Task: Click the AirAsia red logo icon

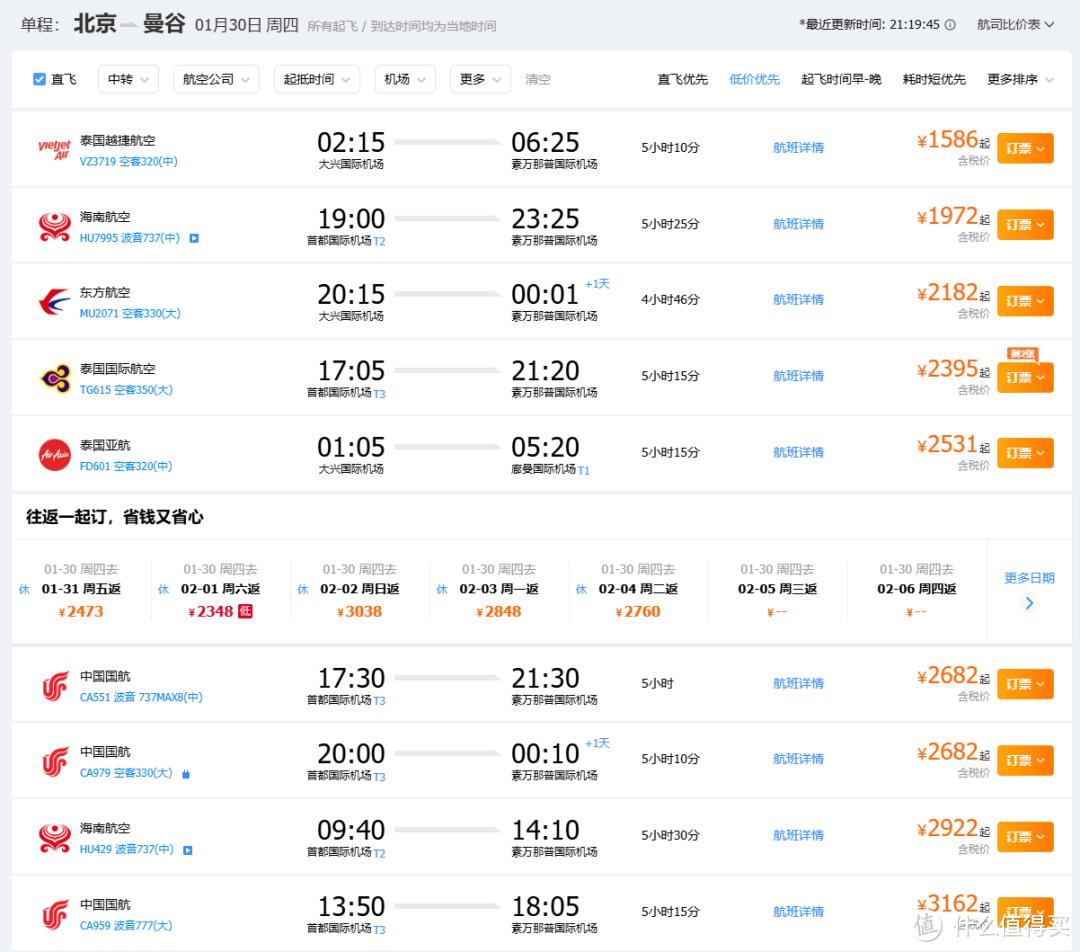Action: point(54,454)
